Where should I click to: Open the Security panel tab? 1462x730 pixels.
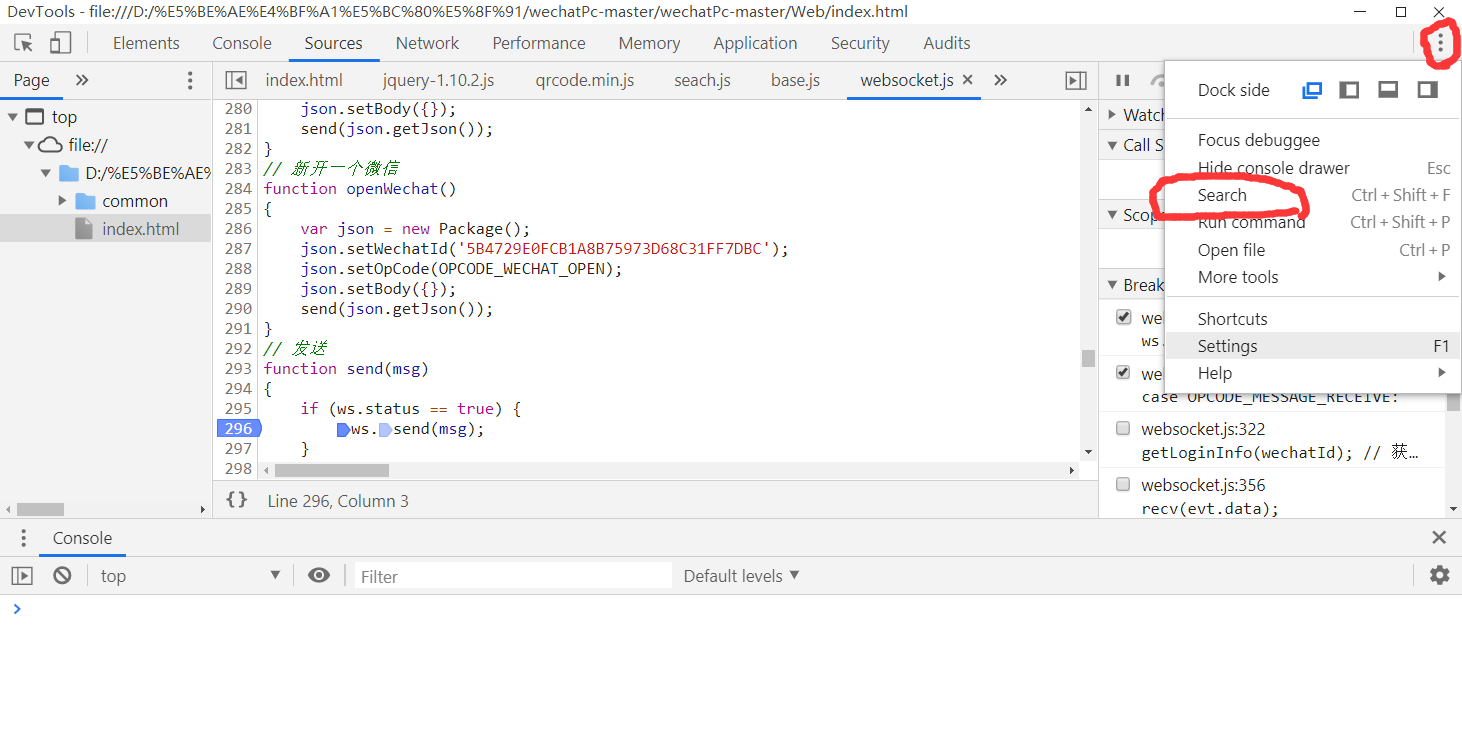pos(860,43)
